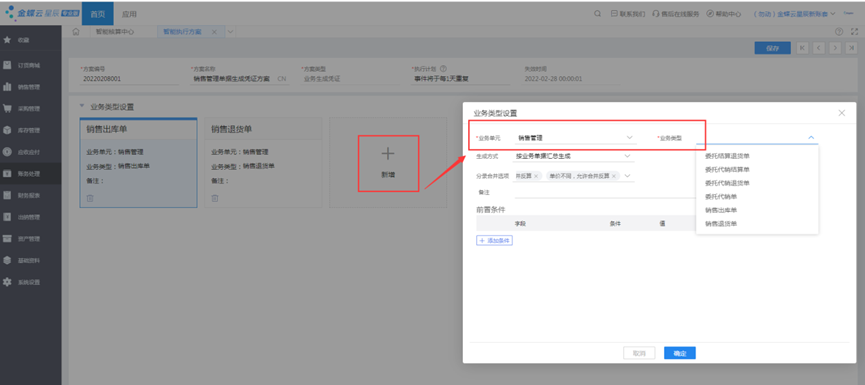This screenshot has height=385, width=865.
Task: Open 采购管理 cart icon in sidebar
Action: tap(8, 109)
